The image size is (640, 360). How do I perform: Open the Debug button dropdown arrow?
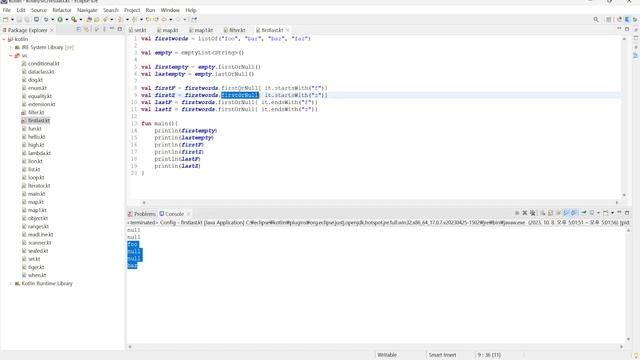pos(53,20)
